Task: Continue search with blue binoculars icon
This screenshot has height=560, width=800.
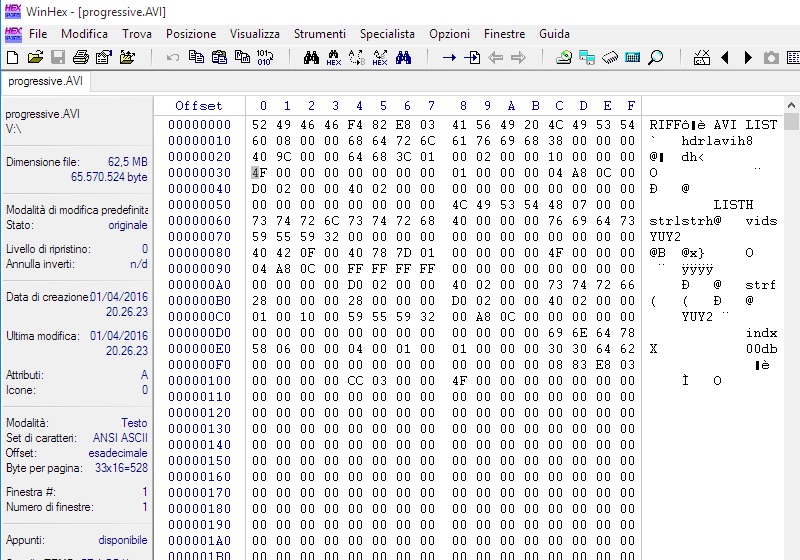Action: 403,57
